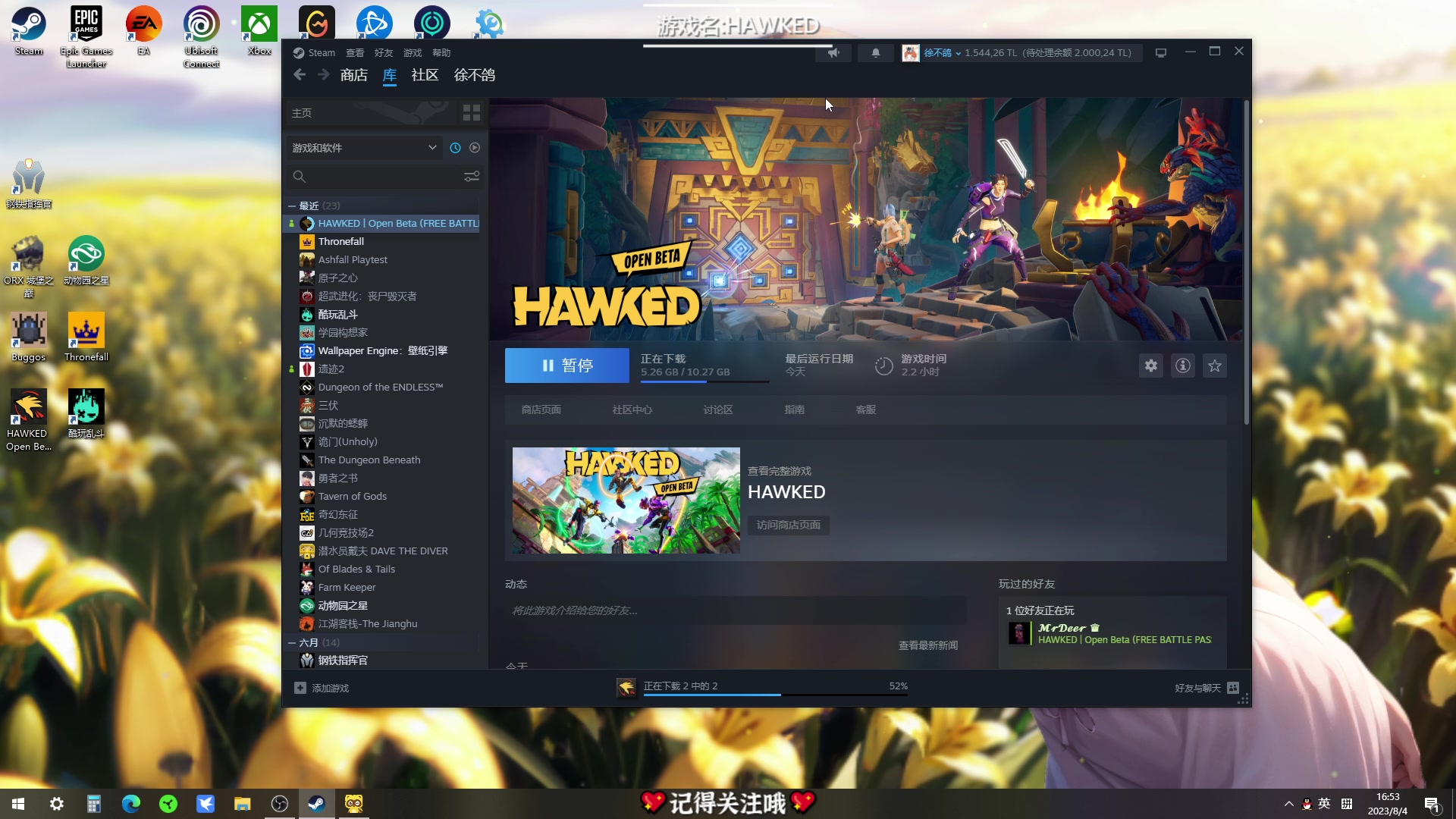Screen dimensions: 1456x819
Task: Click the 添加游戏 button
Action: pos(322,688)
